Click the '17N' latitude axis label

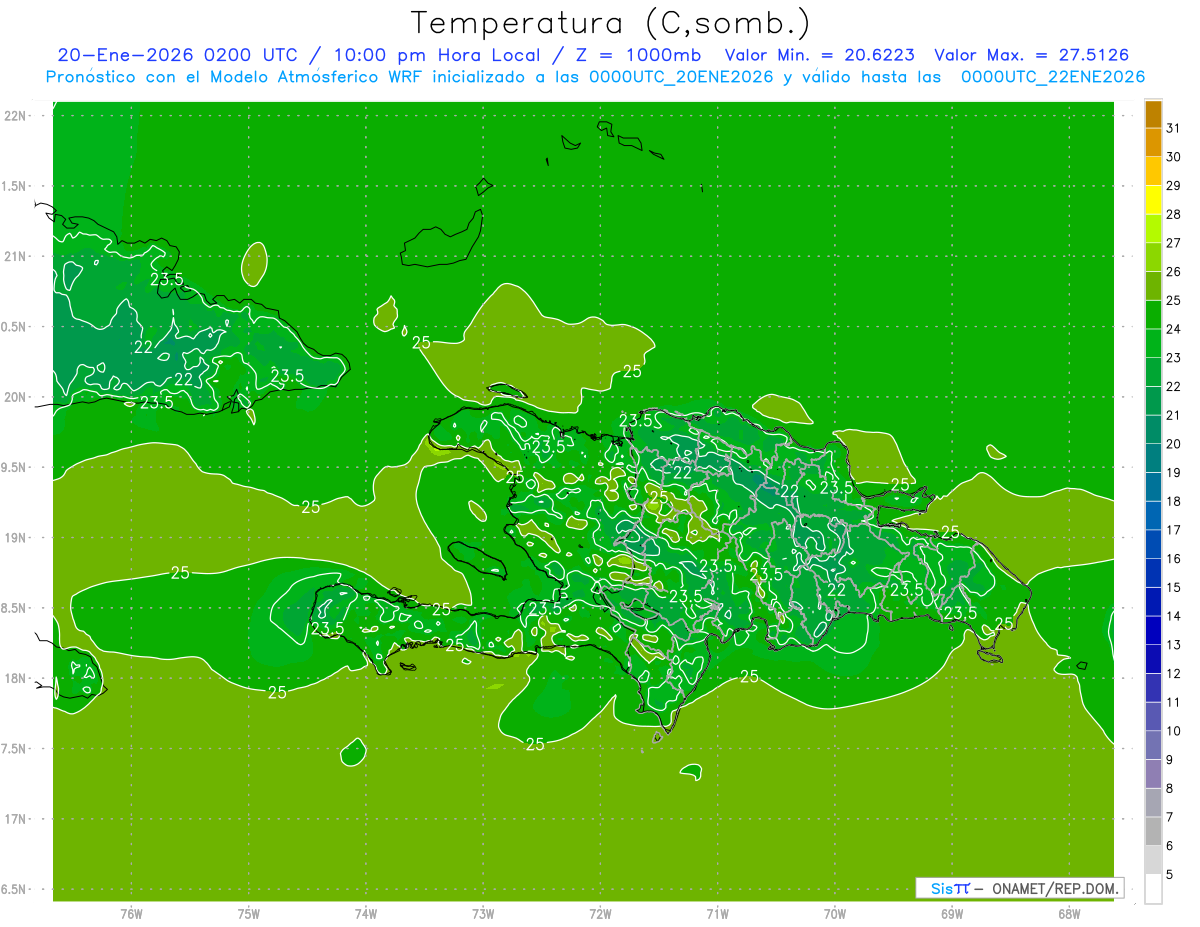pyautogui.click(x=16, y=820)
